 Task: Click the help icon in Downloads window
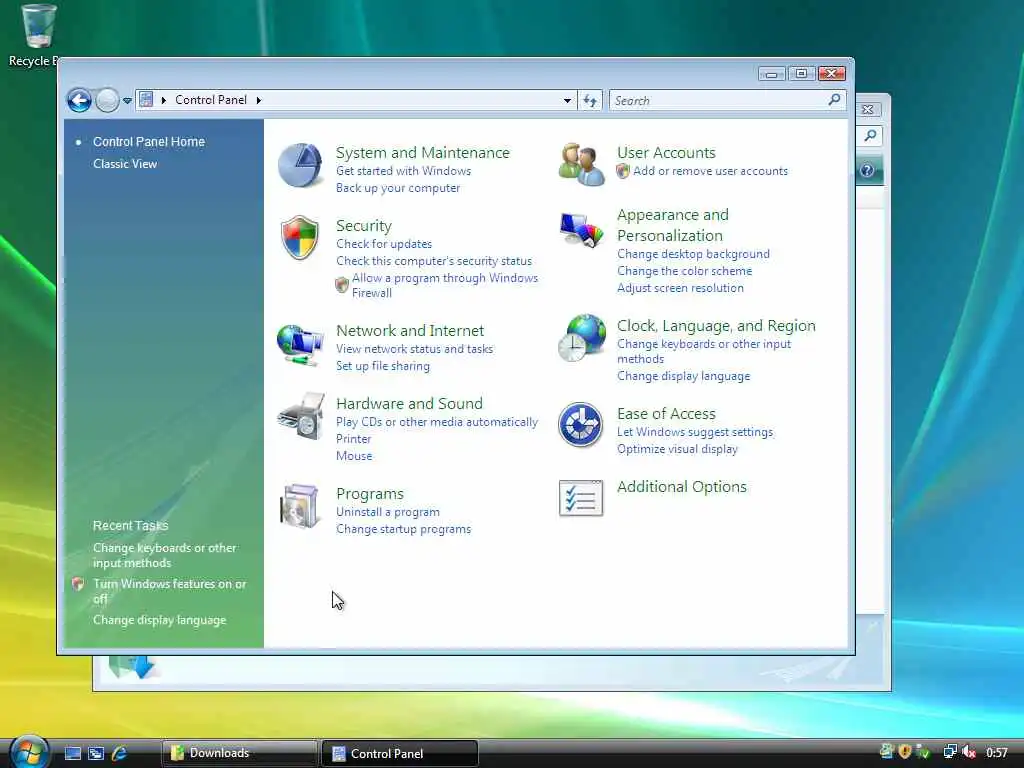[x=867, y=170]
